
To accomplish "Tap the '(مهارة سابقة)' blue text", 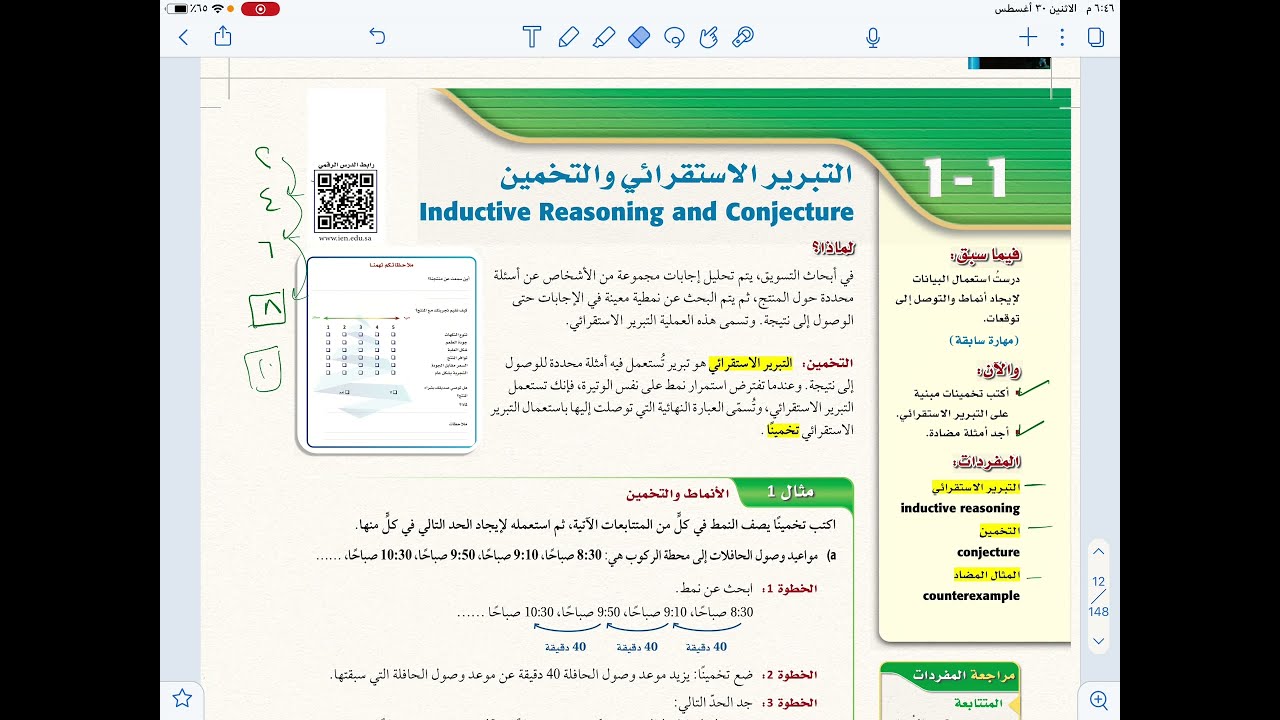I will tap(985, 341).
